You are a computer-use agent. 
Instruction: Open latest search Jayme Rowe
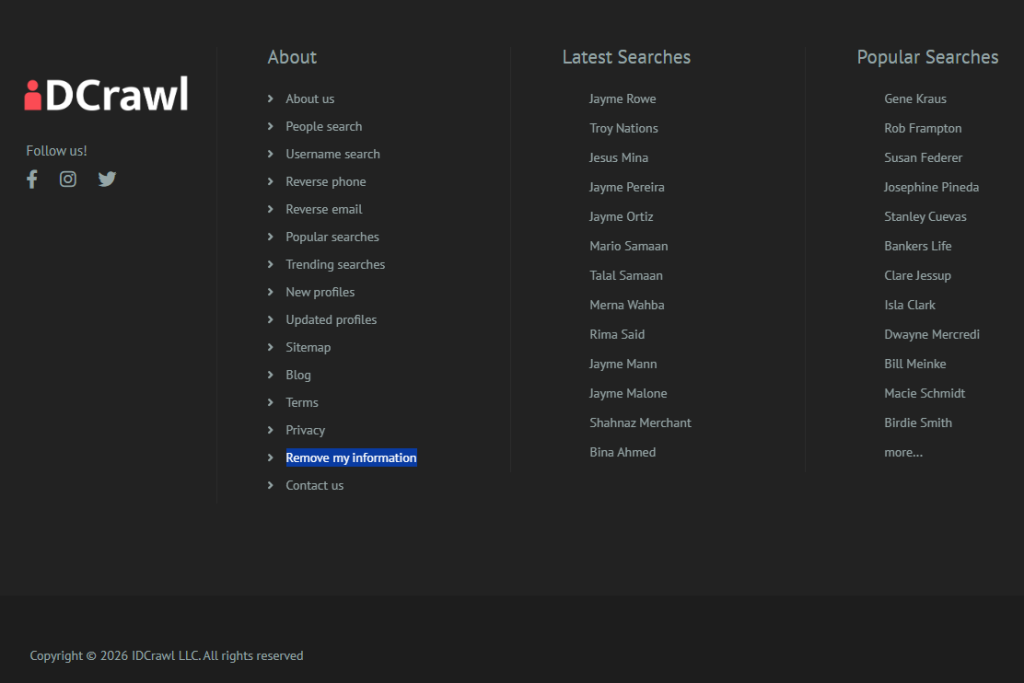[x=622, y=99]
